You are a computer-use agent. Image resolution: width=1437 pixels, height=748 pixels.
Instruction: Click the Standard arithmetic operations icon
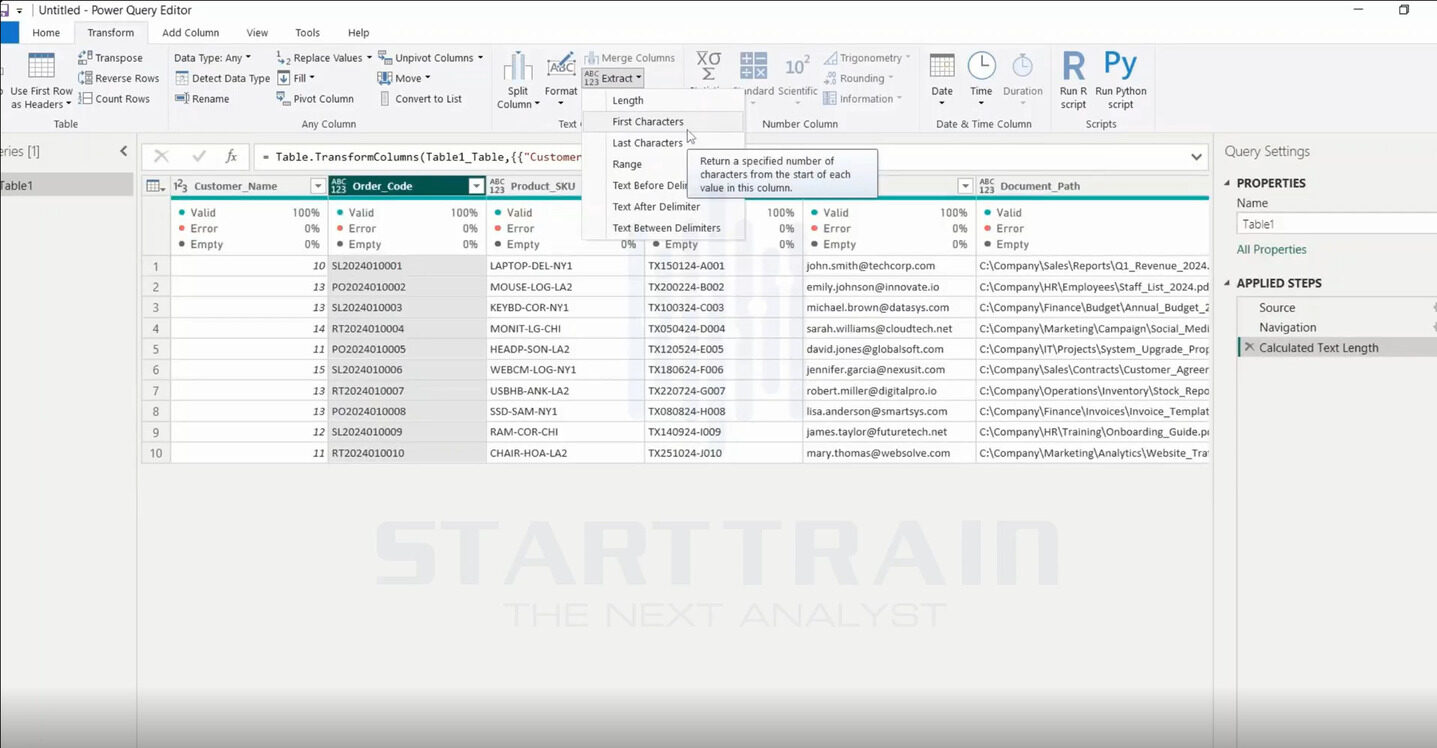pos(753,66)
